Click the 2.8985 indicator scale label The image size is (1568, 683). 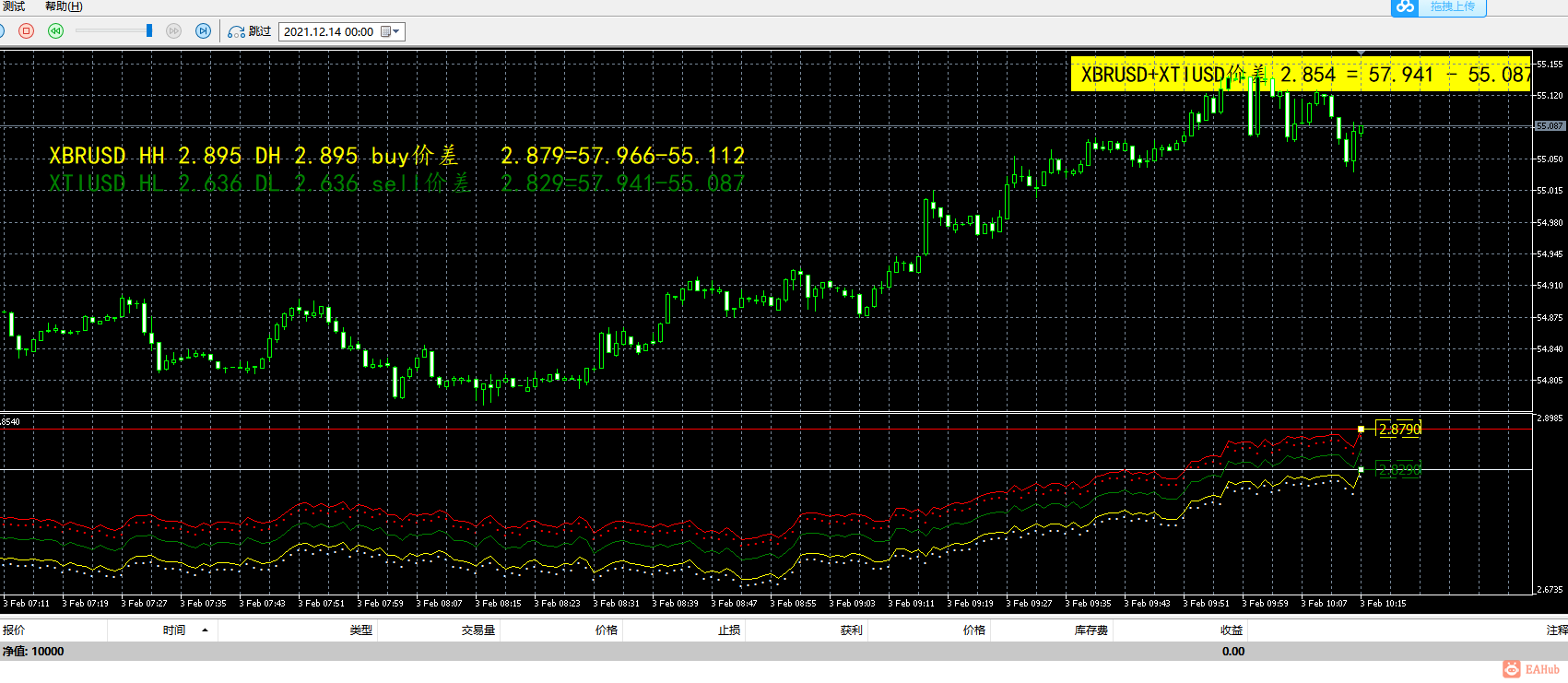click(x=1550, y=418)
